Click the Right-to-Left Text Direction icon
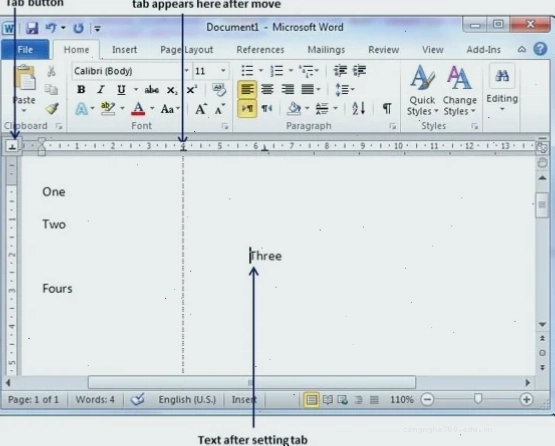 tap(267, 108)
